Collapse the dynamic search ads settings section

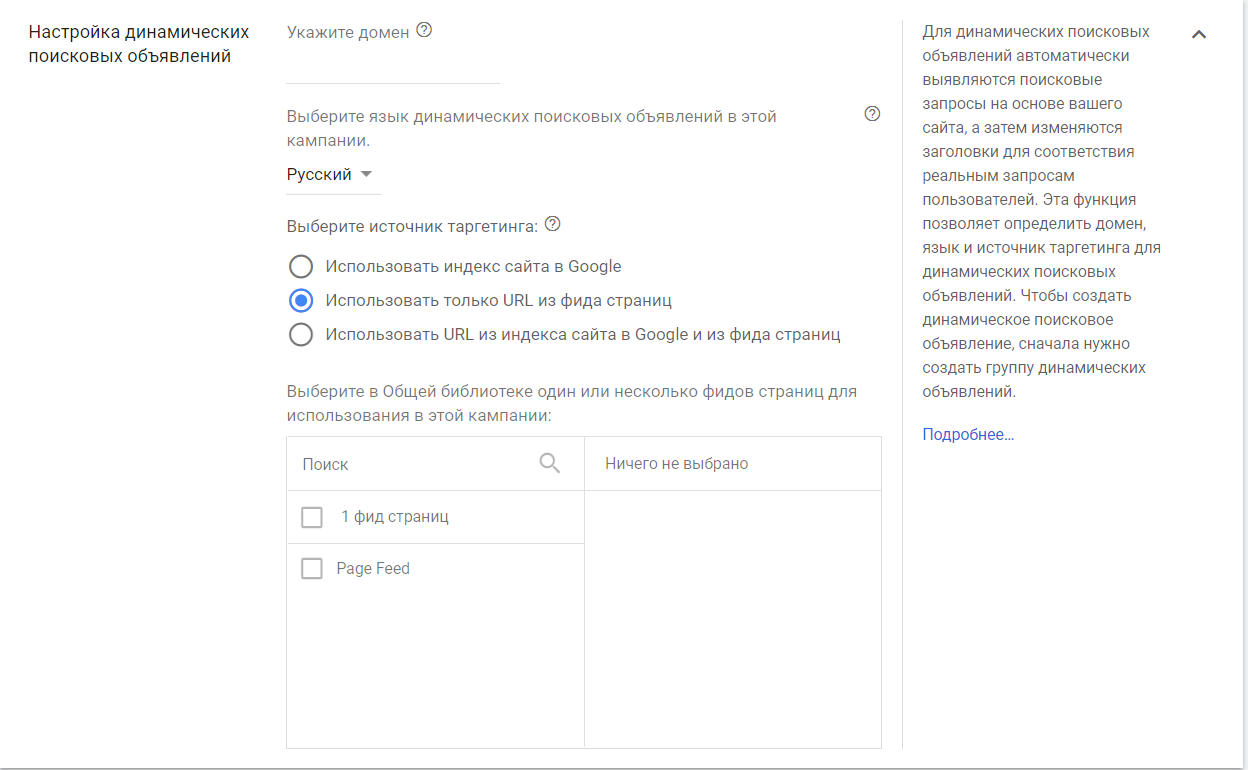point(1199,34)
